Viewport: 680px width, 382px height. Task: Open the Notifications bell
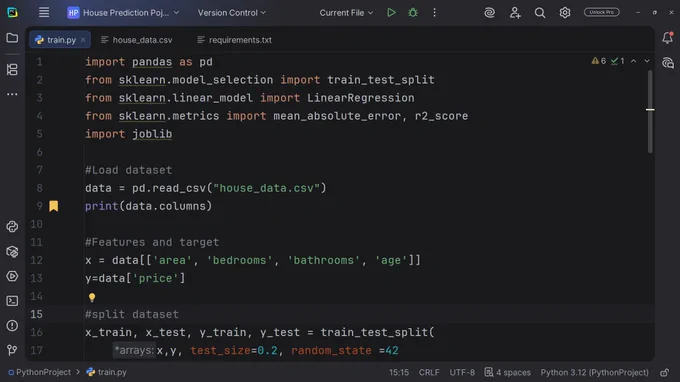coord(667,38)
